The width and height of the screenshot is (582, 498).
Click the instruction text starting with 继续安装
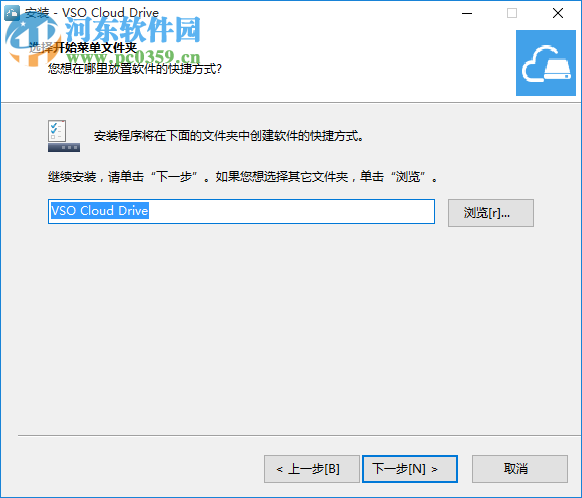(x=243, y=177)
